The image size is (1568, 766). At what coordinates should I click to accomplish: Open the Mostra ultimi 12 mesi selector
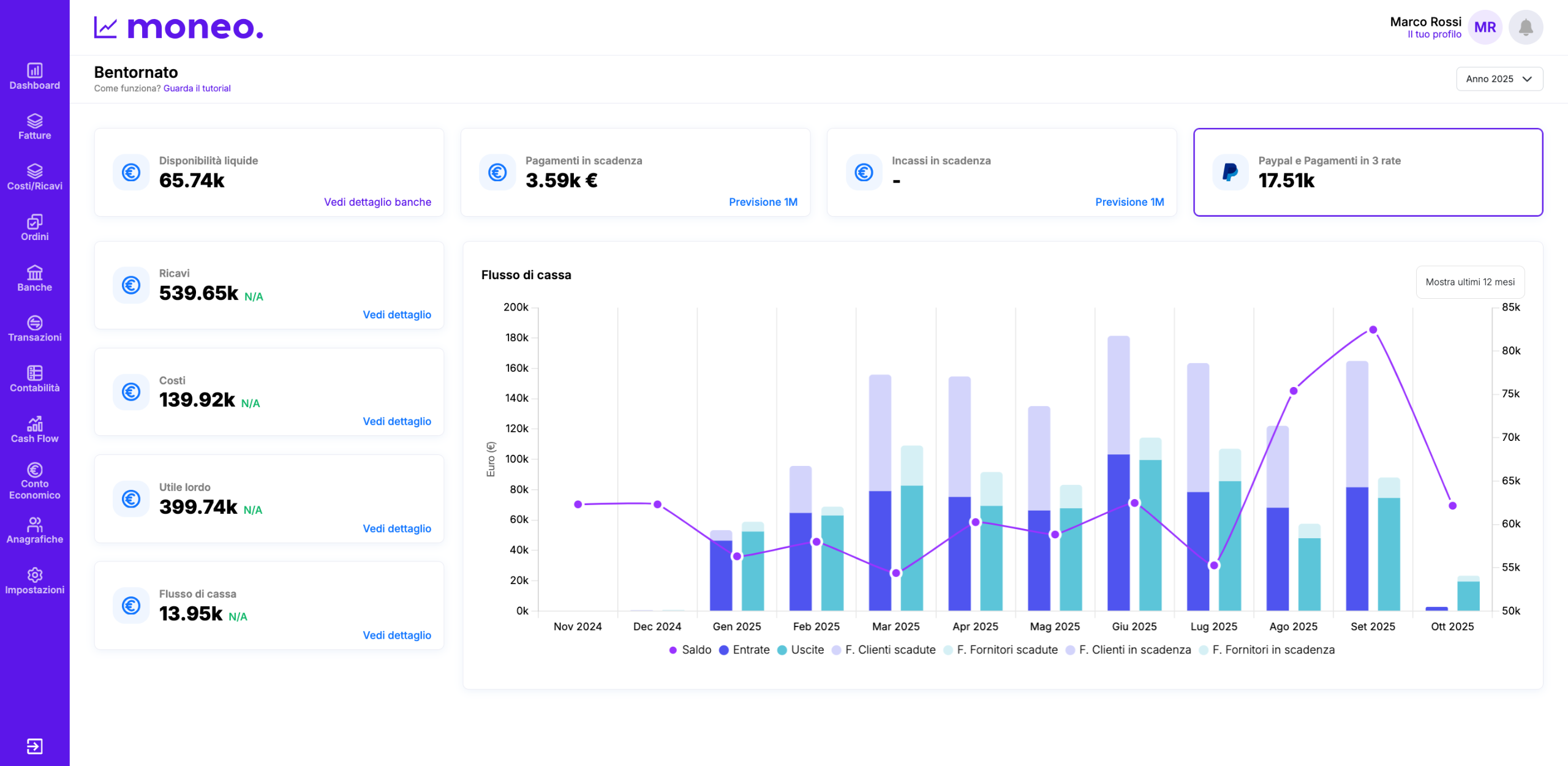1469,282
